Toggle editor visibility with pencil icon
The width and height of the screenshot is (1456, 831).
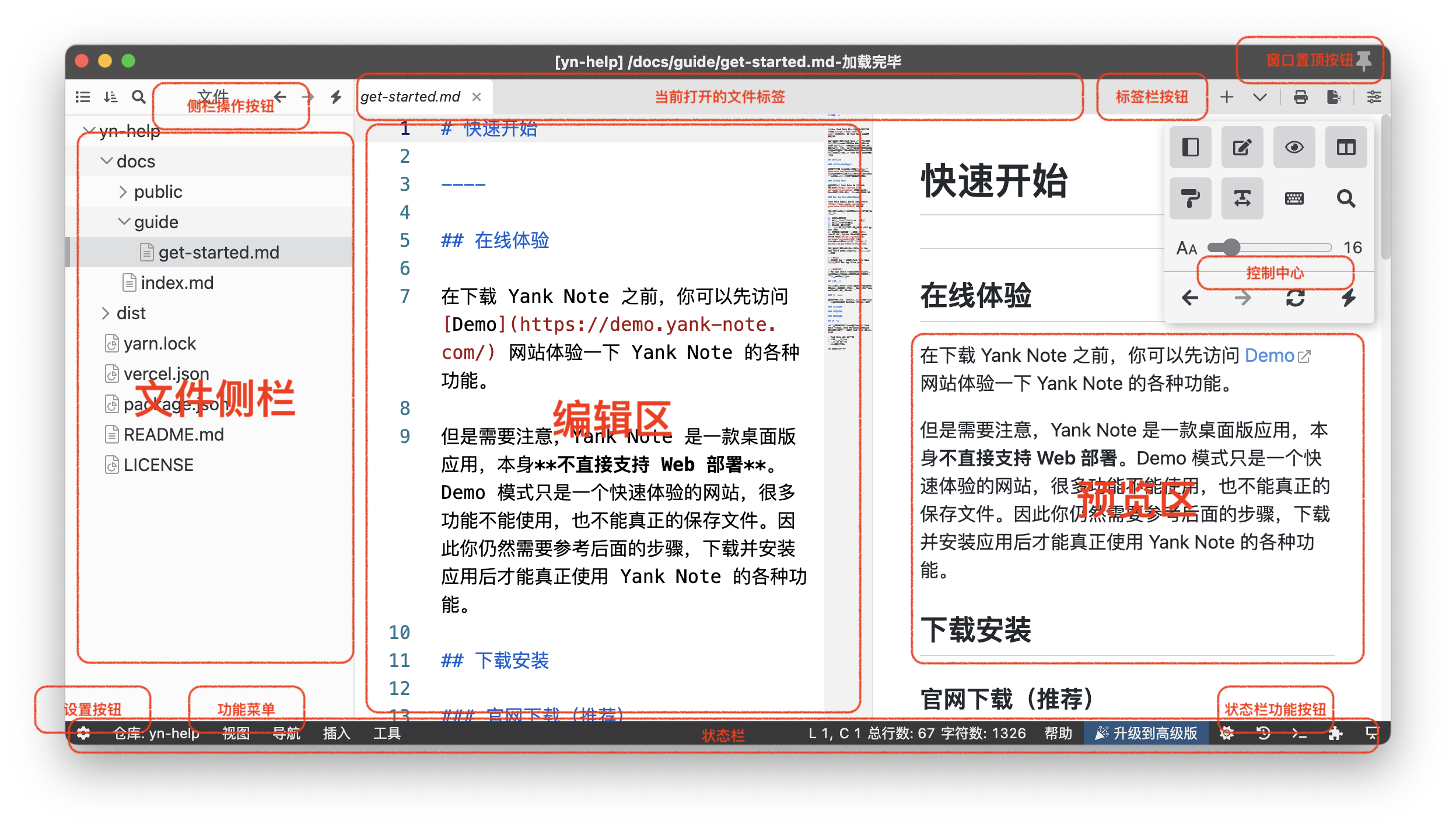[1242, 147]
